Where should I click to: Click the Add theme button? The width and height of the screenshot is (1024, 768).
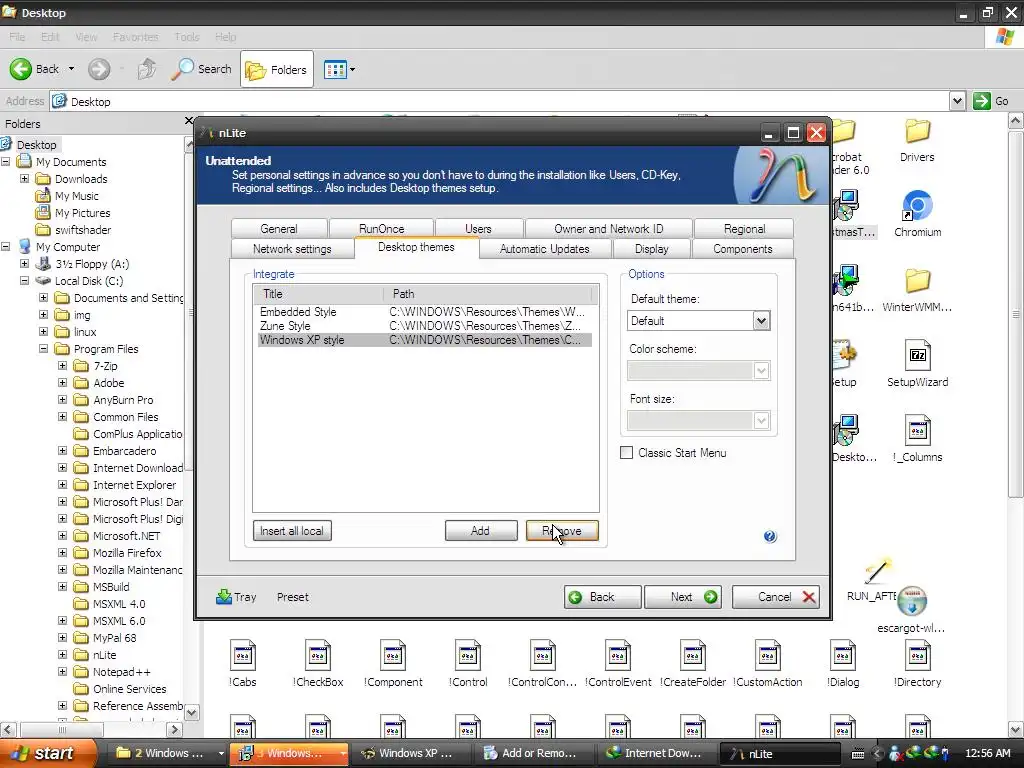point(481,531)
